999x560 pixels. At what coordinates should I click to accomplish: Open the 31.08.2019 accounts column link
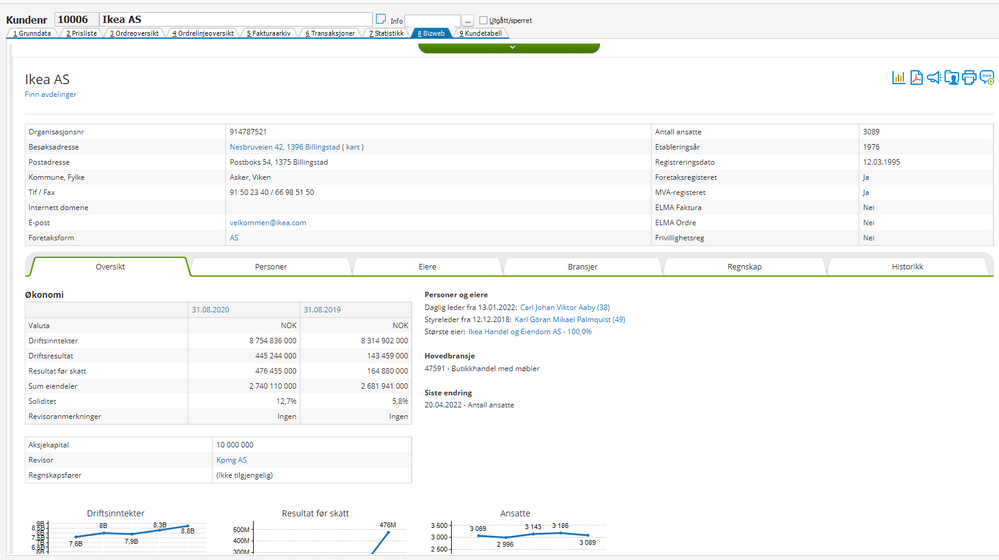[x=322, y=310]
